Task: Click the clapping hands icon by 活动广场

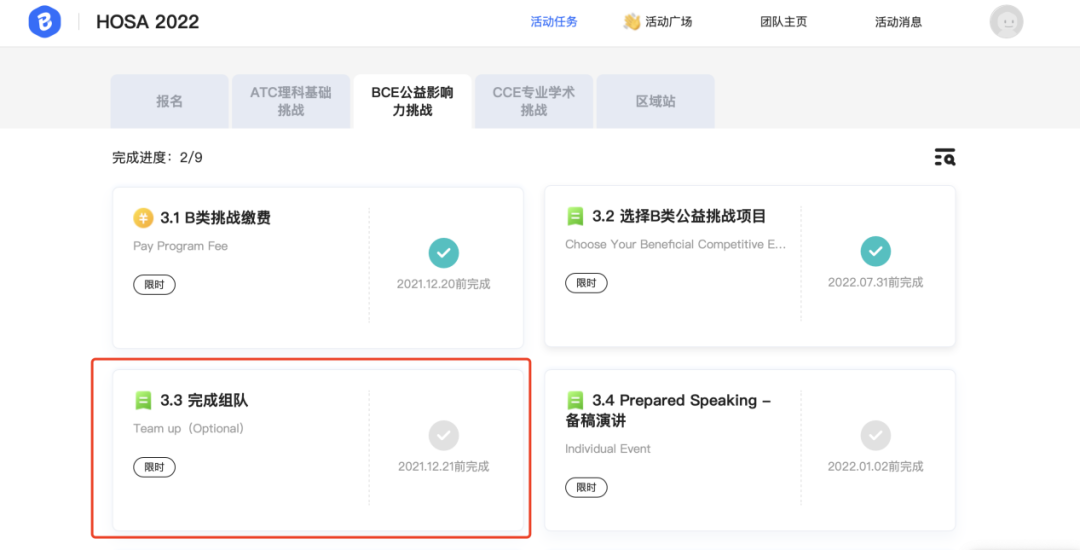Action: [631, 21]
